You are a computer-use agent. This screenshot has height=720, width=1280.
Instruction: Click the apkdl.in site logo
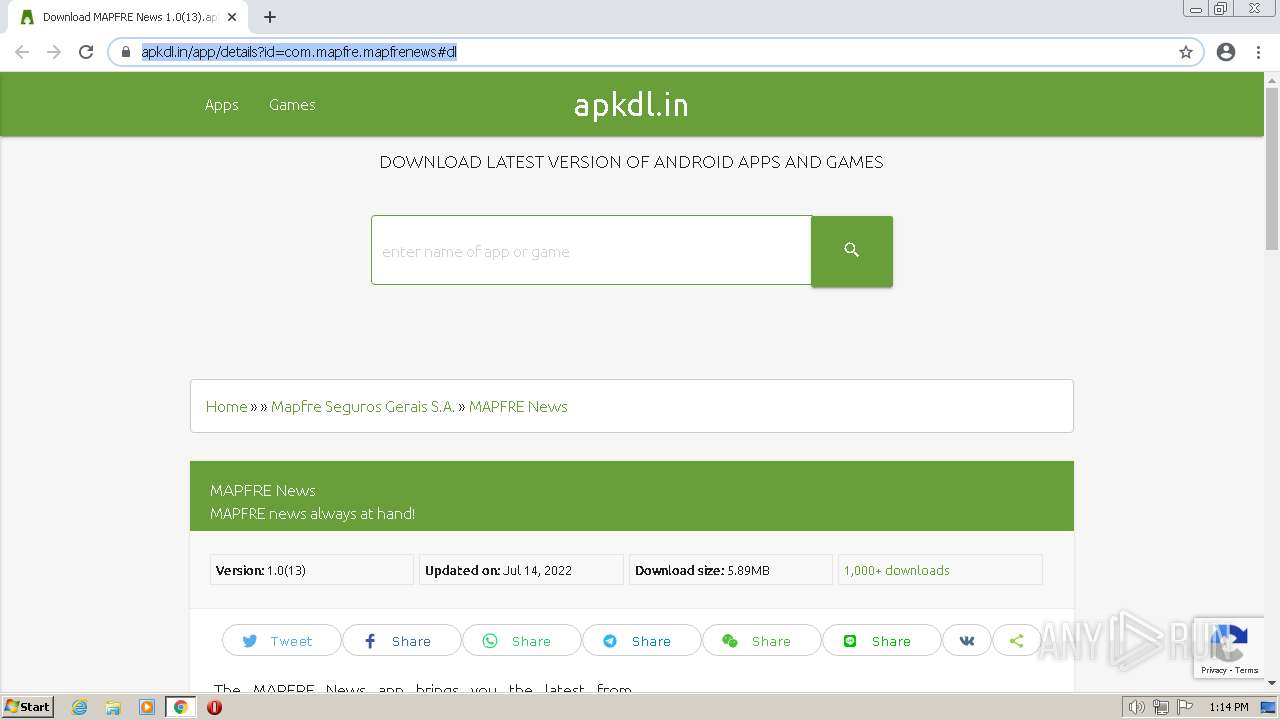(631, 105)
